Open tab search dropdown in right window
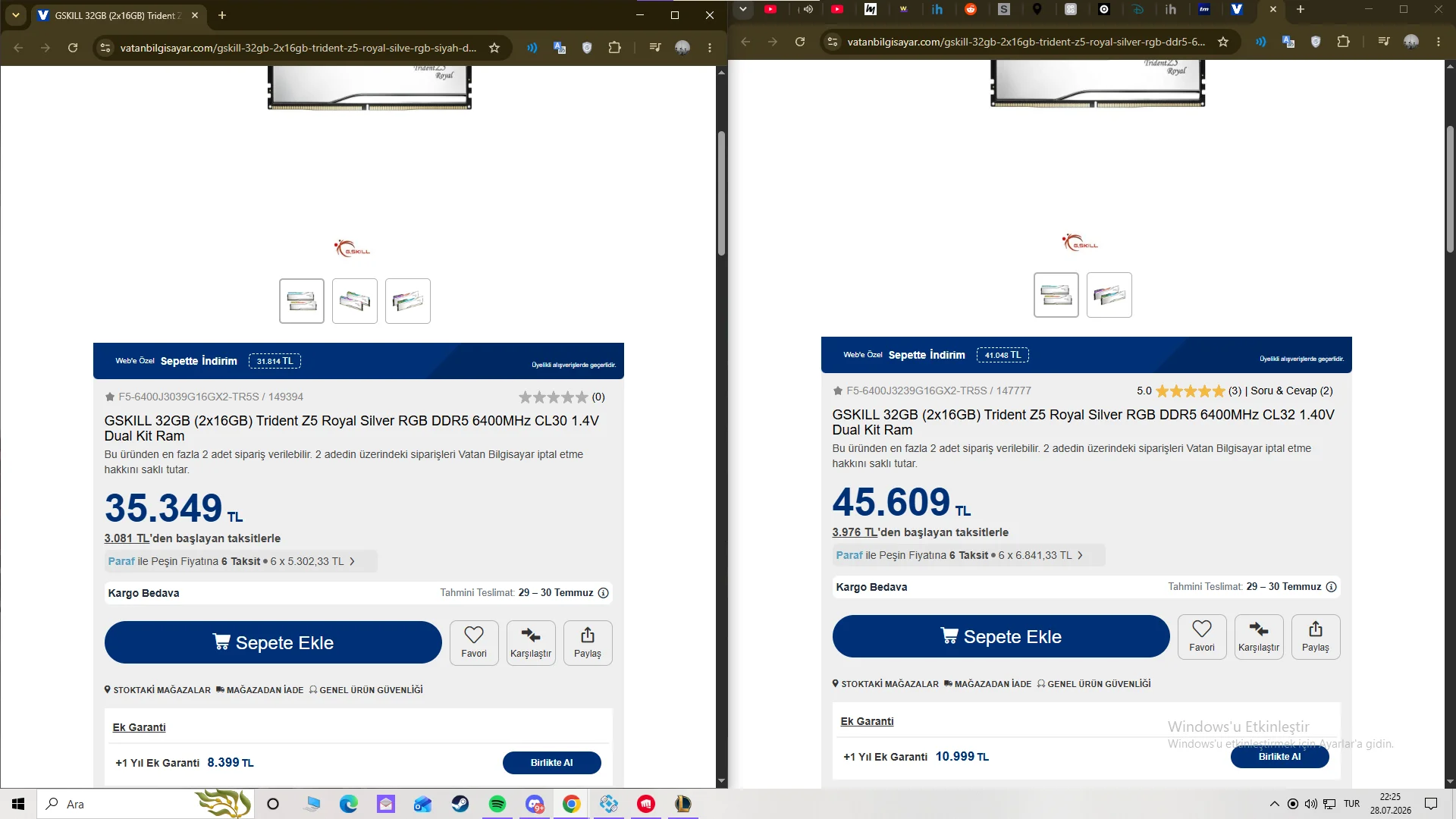 pos(743,9)
